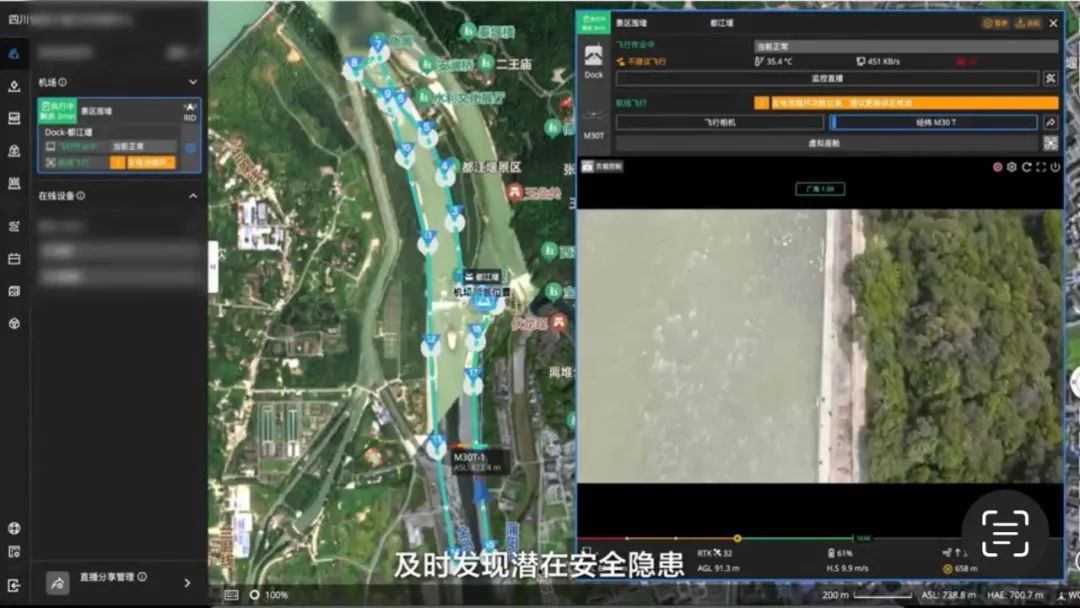The height and width of the screenshot is (608, 1080).
Task: Select the Dock tab in device panel
Action: pyautogui.click(x=594, y=61)
